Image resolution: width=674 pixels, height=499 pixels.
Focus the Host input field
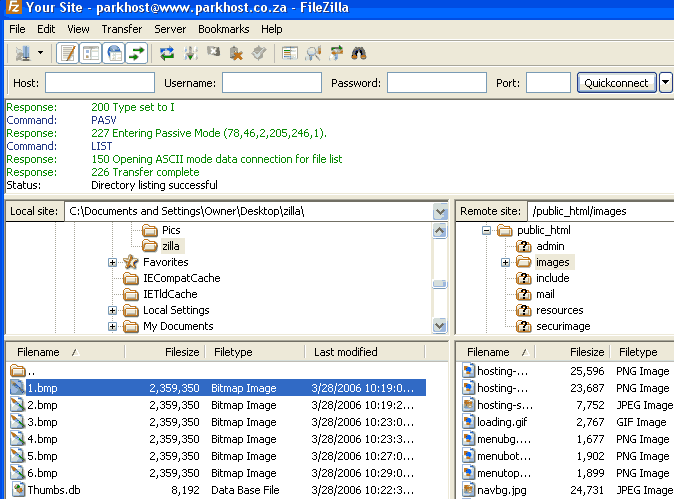[100, 83]
